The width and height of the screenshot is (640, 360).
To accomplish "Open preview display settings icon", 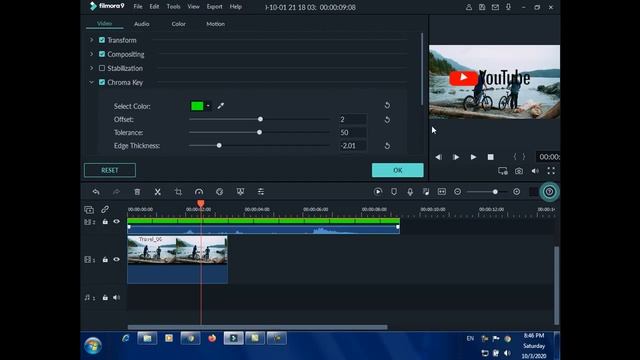I will click(x=503, y=171).
